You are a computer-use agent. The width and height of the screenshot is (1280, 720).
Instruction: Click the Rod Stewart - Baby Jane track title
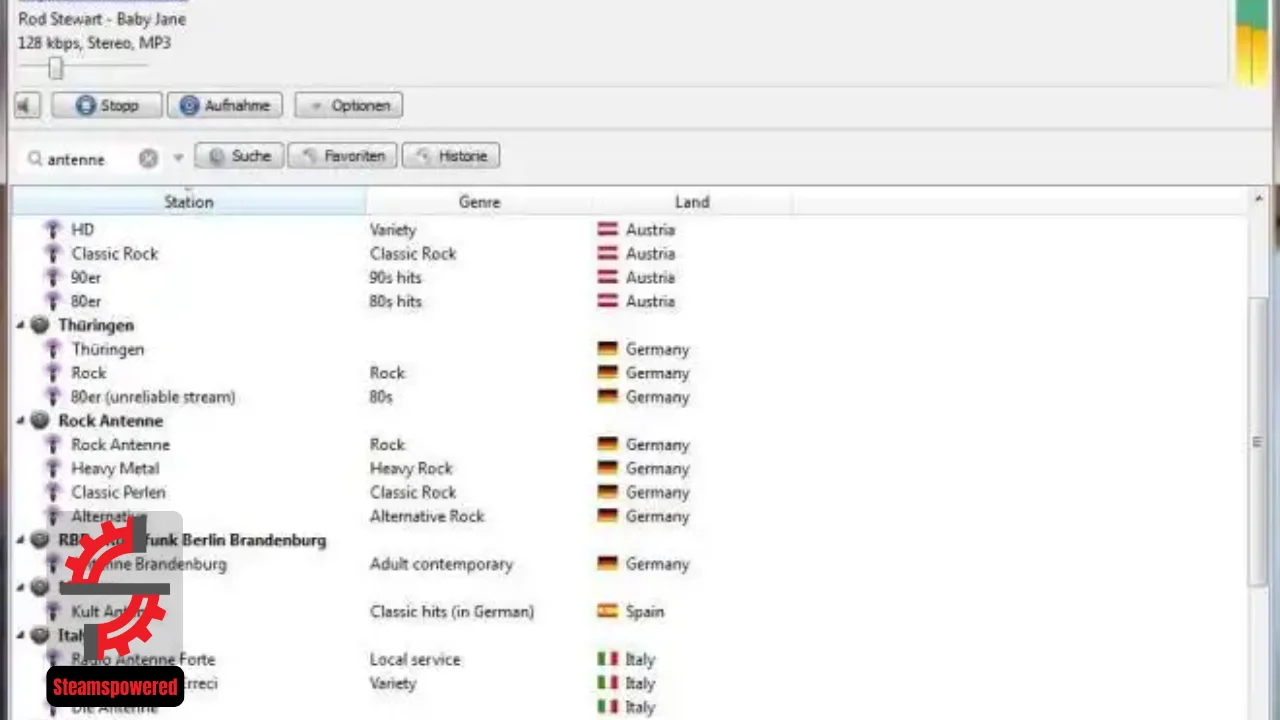[x=102, y=19]
